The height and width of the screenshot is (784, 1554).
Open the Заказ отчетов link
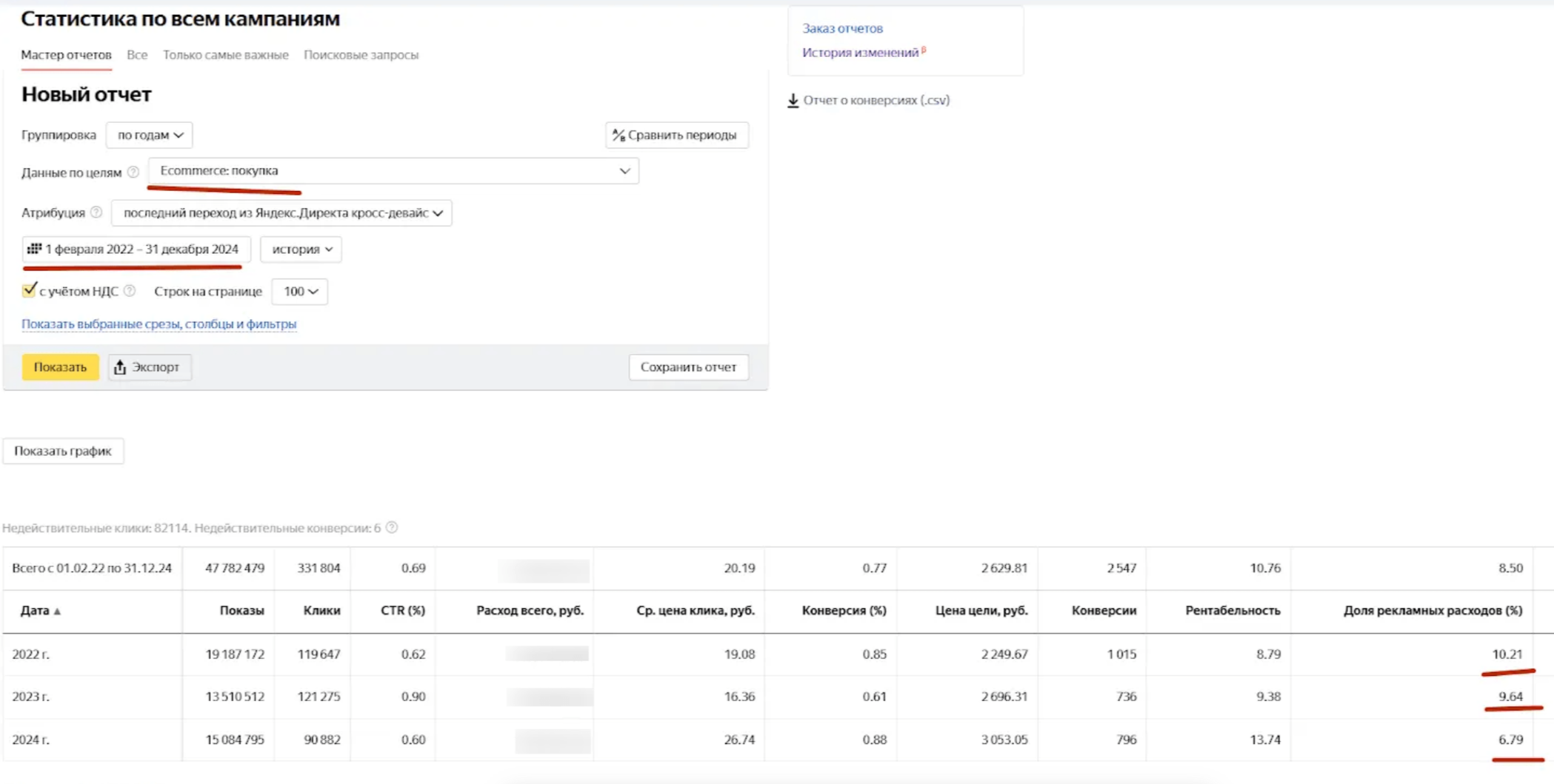click(x=842, y=28)
